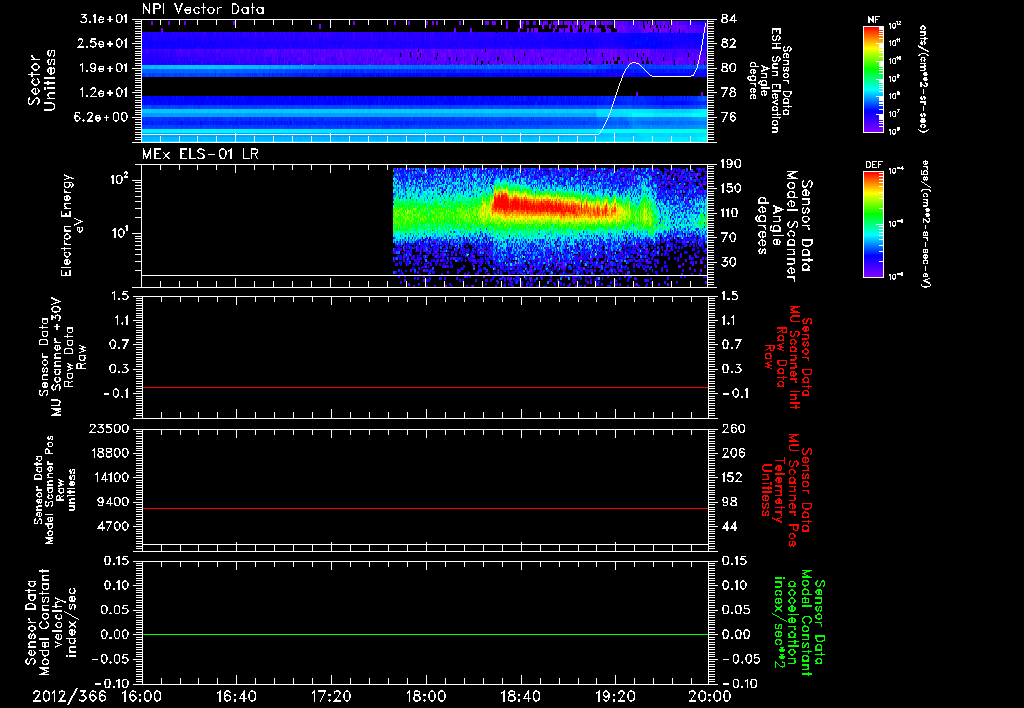Click the MU Scanner +30V Raw Data label
Viewport: 1024px width, 708px height.
click(x=63, y=357)
